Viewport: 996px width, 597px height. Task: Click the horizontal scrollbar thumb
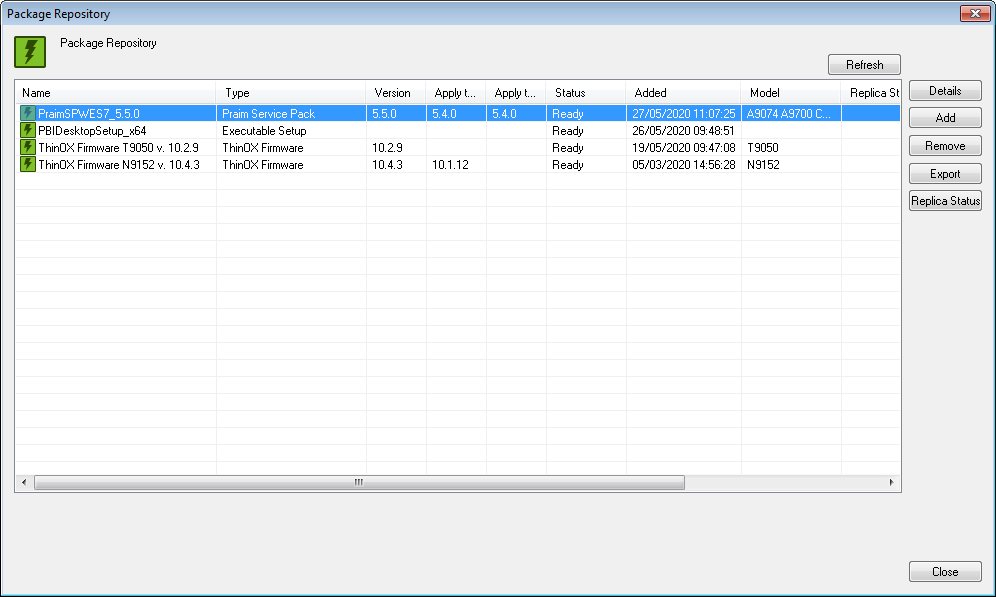[x=360, y=483]
